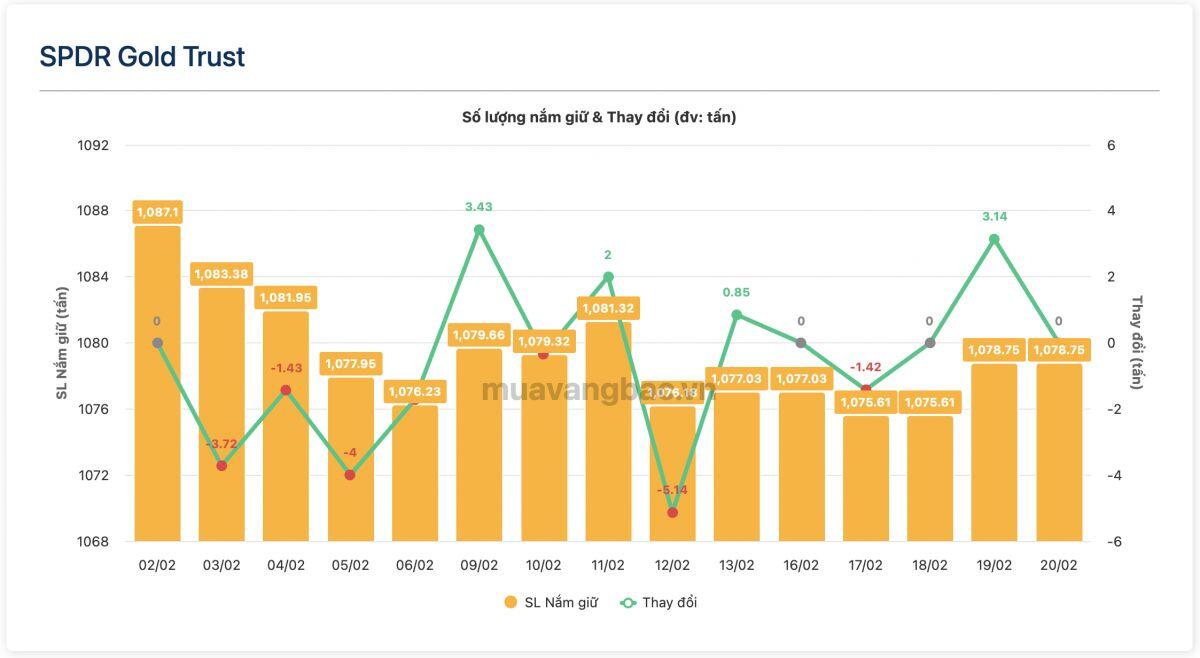Select the 17/02 holdings bar
Image resolution: width=1200 pixels, height=658 pixels.
865,478
